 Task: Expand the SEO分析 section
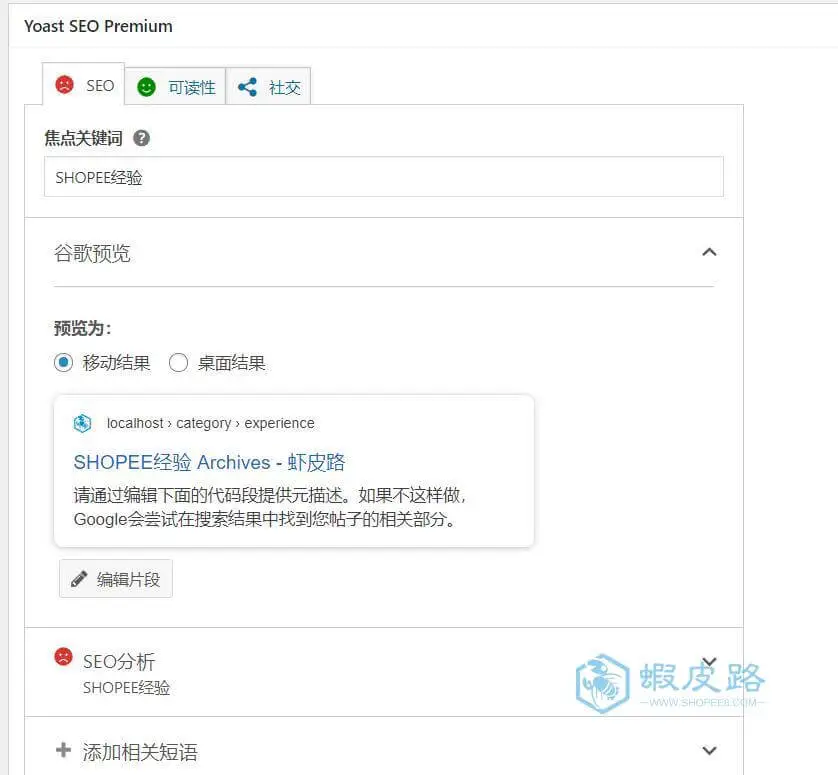[x=384, y=672]
